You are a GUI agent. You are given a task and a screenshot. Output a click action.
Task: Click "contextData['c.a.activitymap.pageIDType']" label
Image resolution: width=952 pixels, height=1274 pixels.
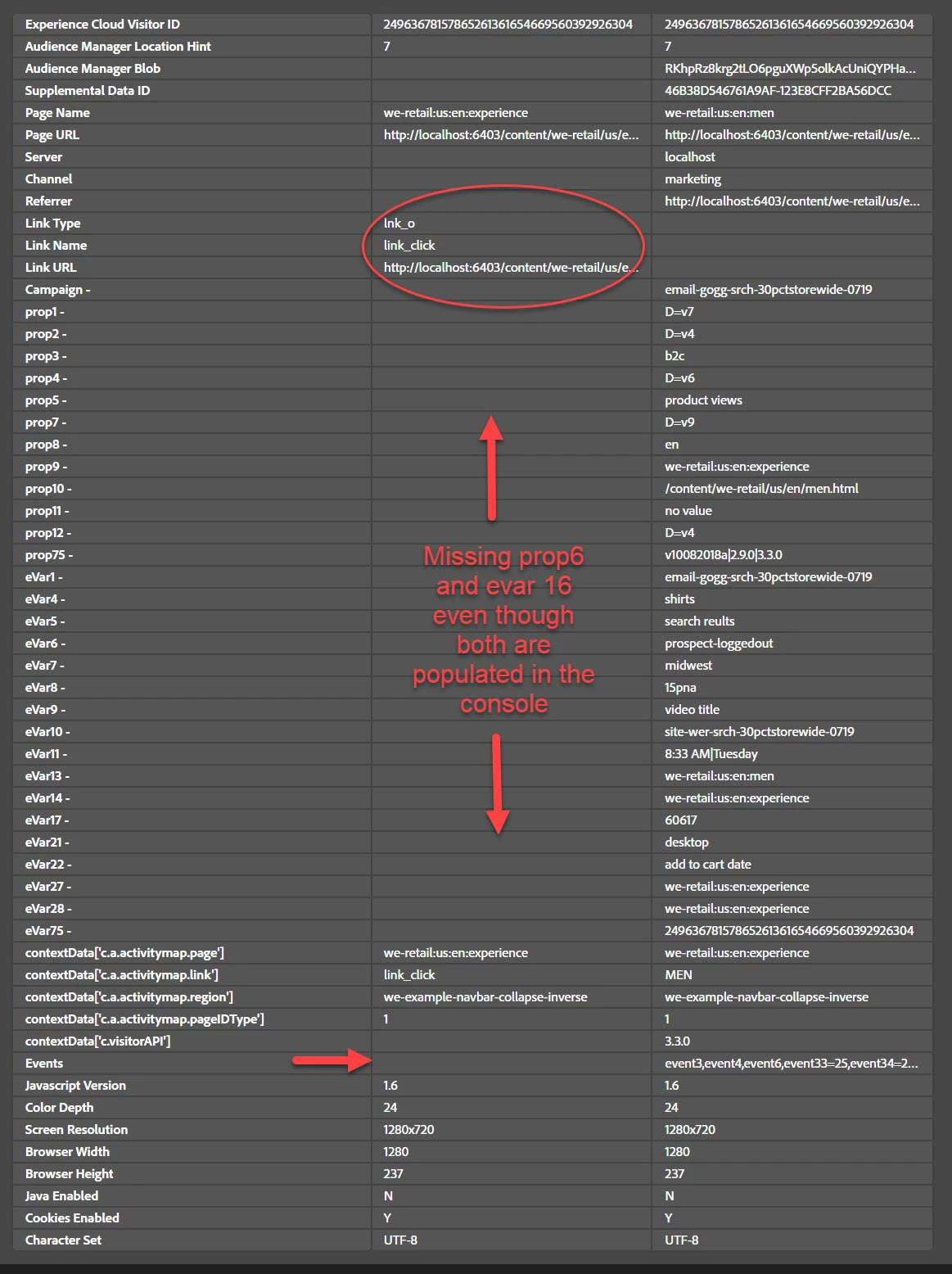click(x=144, y=1019)
